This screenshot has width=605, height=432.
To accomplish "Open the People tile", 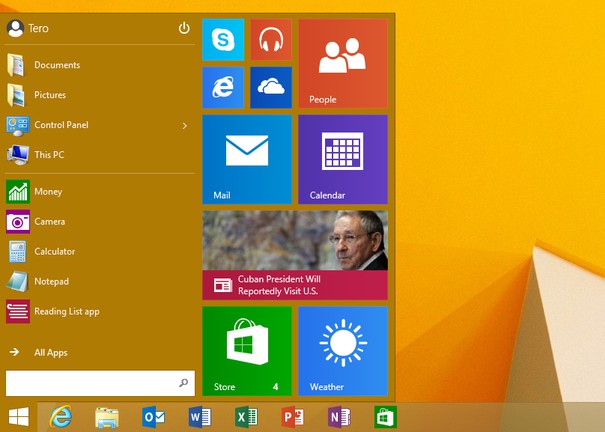I will tap(343, 64).
